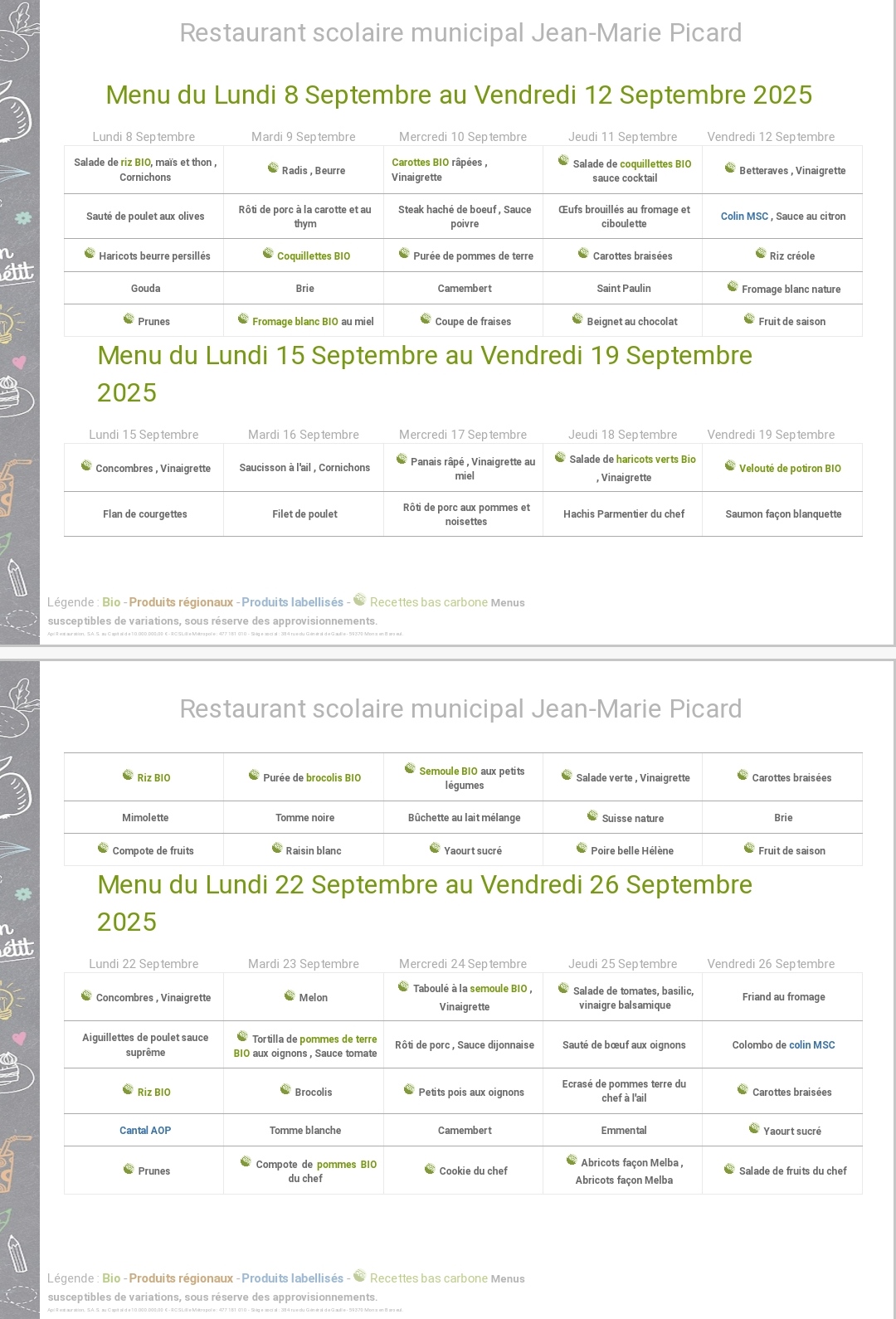Click the leaf icon next to Poire belle Hélène
The image size is (896, 1319).
pyautogui.click(x=582, y=849)
